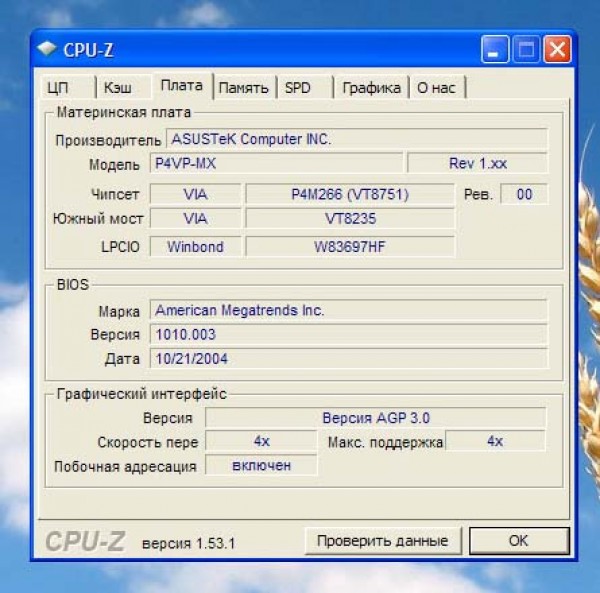Click the chipset vendor VIA field
Viewport: 600px width, 593px height.
tap(196, 194)
